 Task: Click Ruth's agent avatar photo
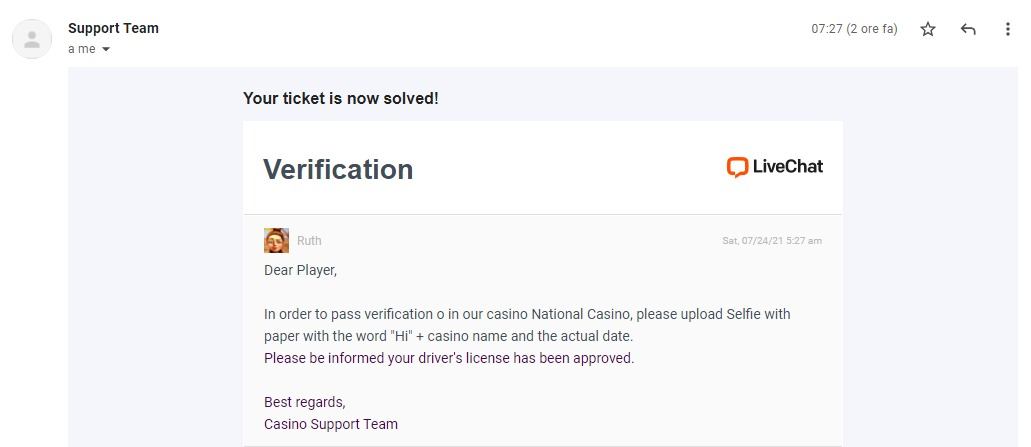(276, 240)
